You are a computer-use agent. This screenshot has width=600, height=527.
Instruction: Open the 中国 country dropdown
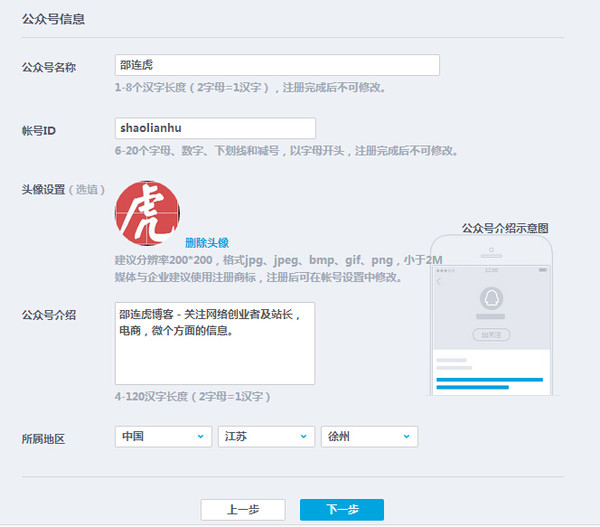click(163, 437)
